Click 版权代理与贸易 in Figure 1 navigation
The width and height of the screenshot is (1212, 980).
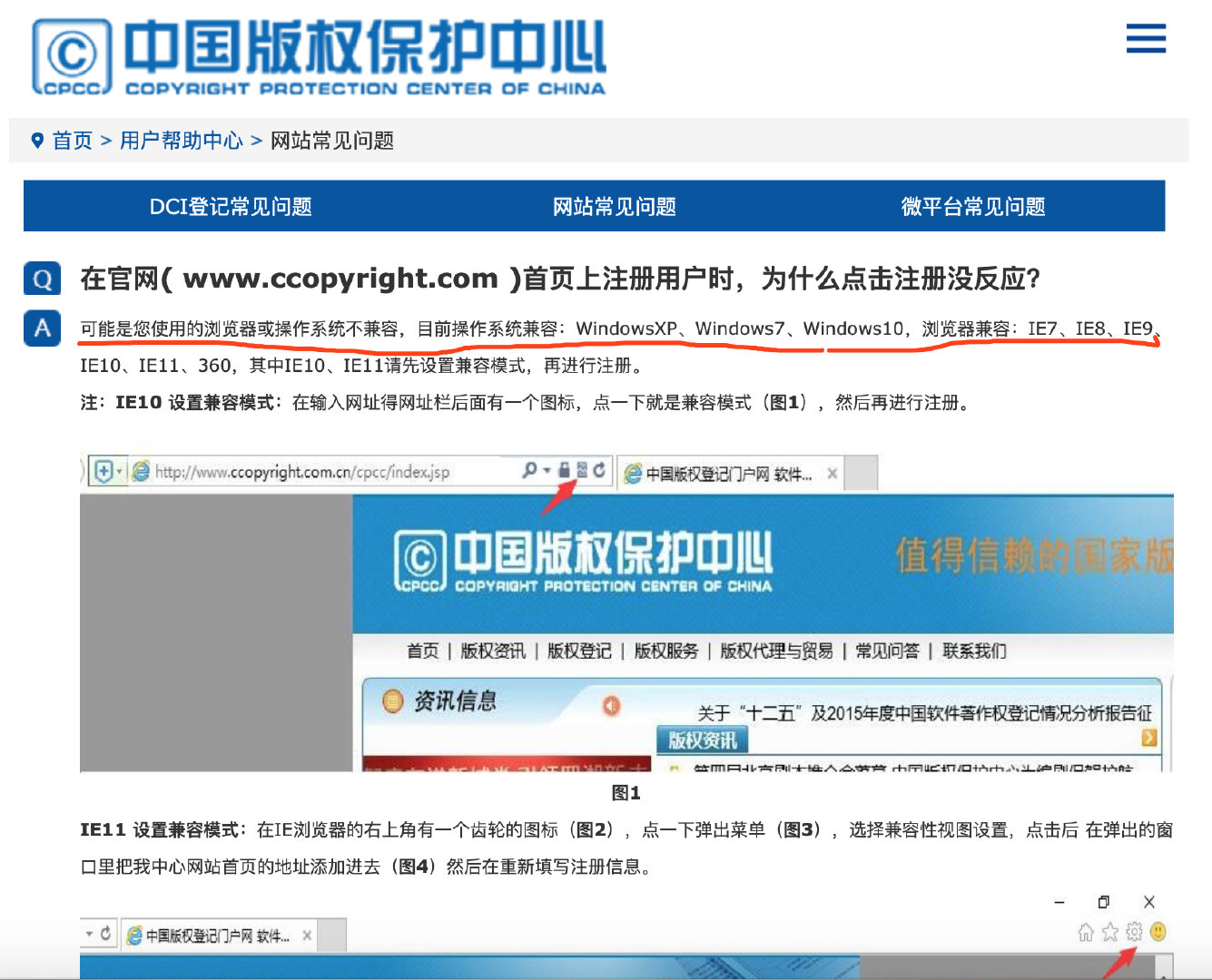[x=776, y=651]
